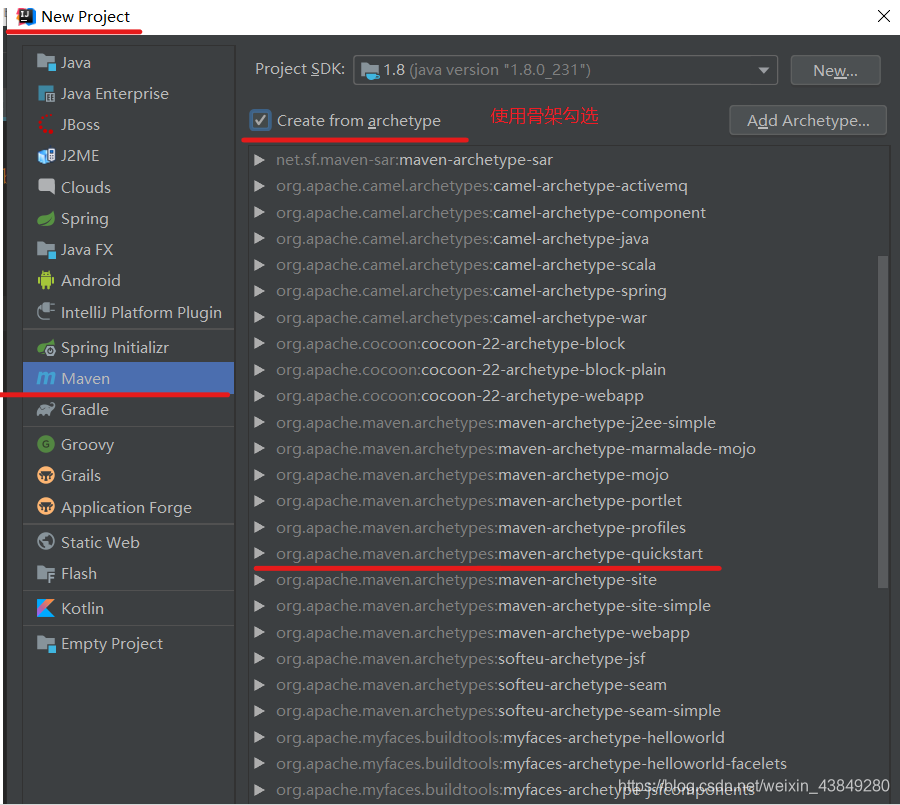Click the Kotlin icon

click(46, 608)
